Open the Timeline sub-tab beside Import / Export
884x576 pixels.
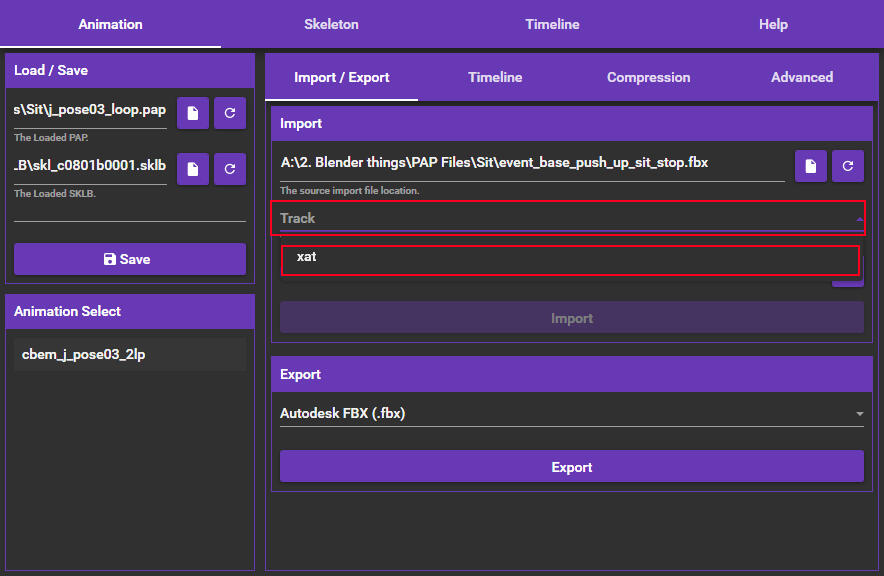(x=495, y=77)
